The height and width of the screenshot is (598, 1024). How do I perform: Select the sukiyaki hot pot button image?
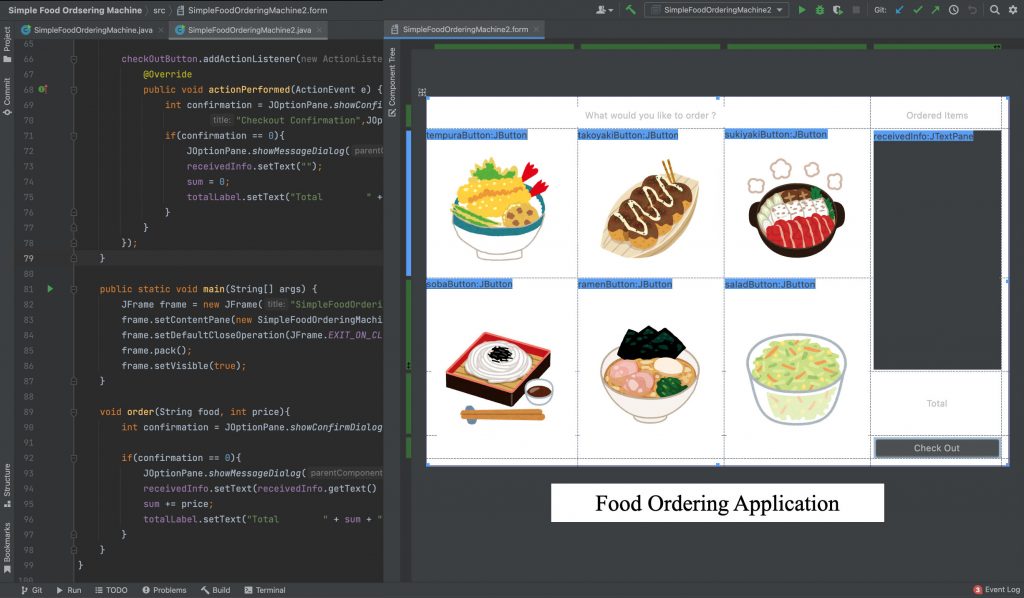coord(796,208)
